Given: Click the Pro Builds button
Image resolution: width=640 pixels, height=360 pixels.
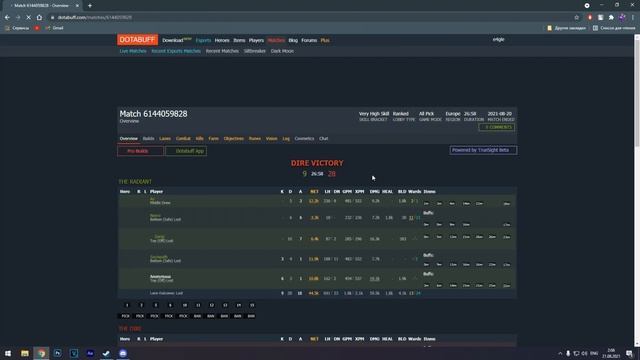Looking at the screenshot, I should (x=140, y=151).
